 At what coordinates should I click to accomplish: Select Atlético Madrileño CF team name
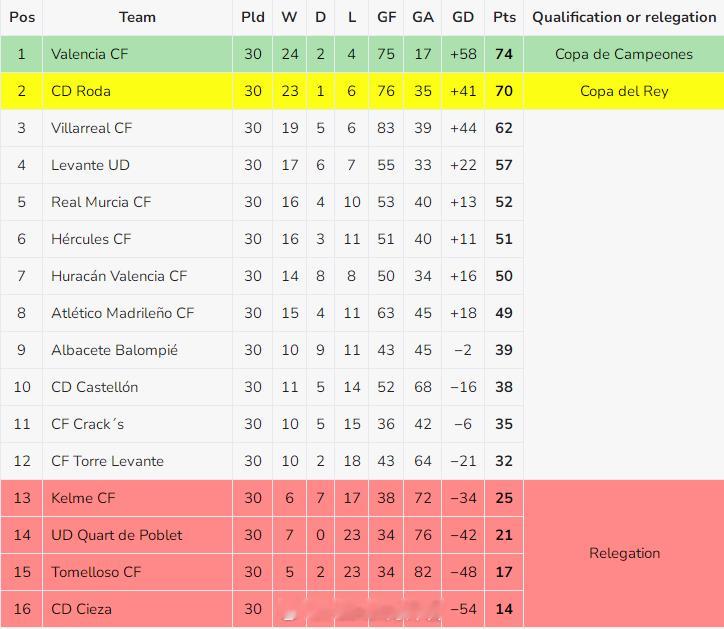coord(123,313)
